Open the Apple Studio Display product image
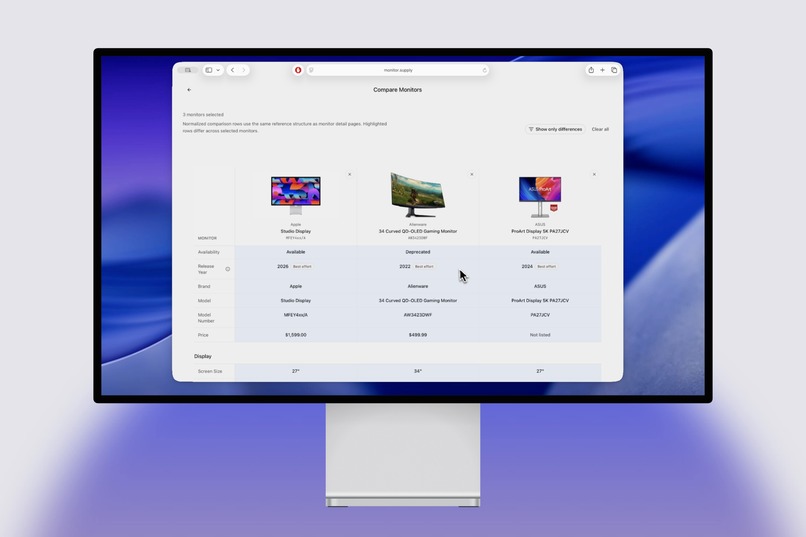This screenshot has height=537, width=806. coord(296,195)
